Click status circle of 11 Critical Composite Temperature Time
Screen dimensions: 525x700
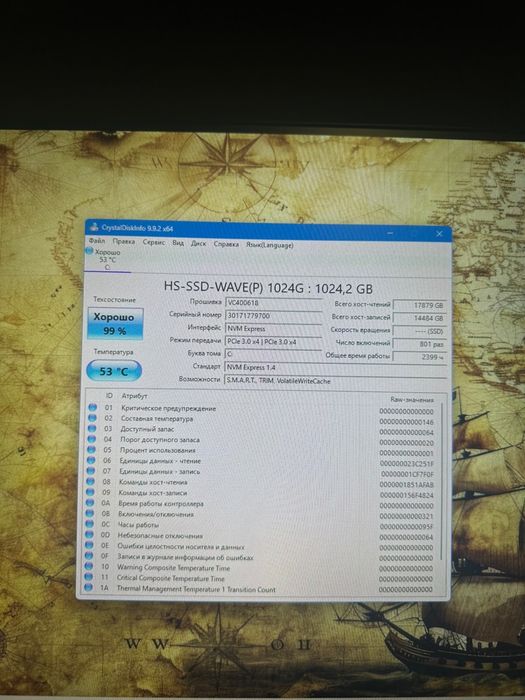(89, 577)
